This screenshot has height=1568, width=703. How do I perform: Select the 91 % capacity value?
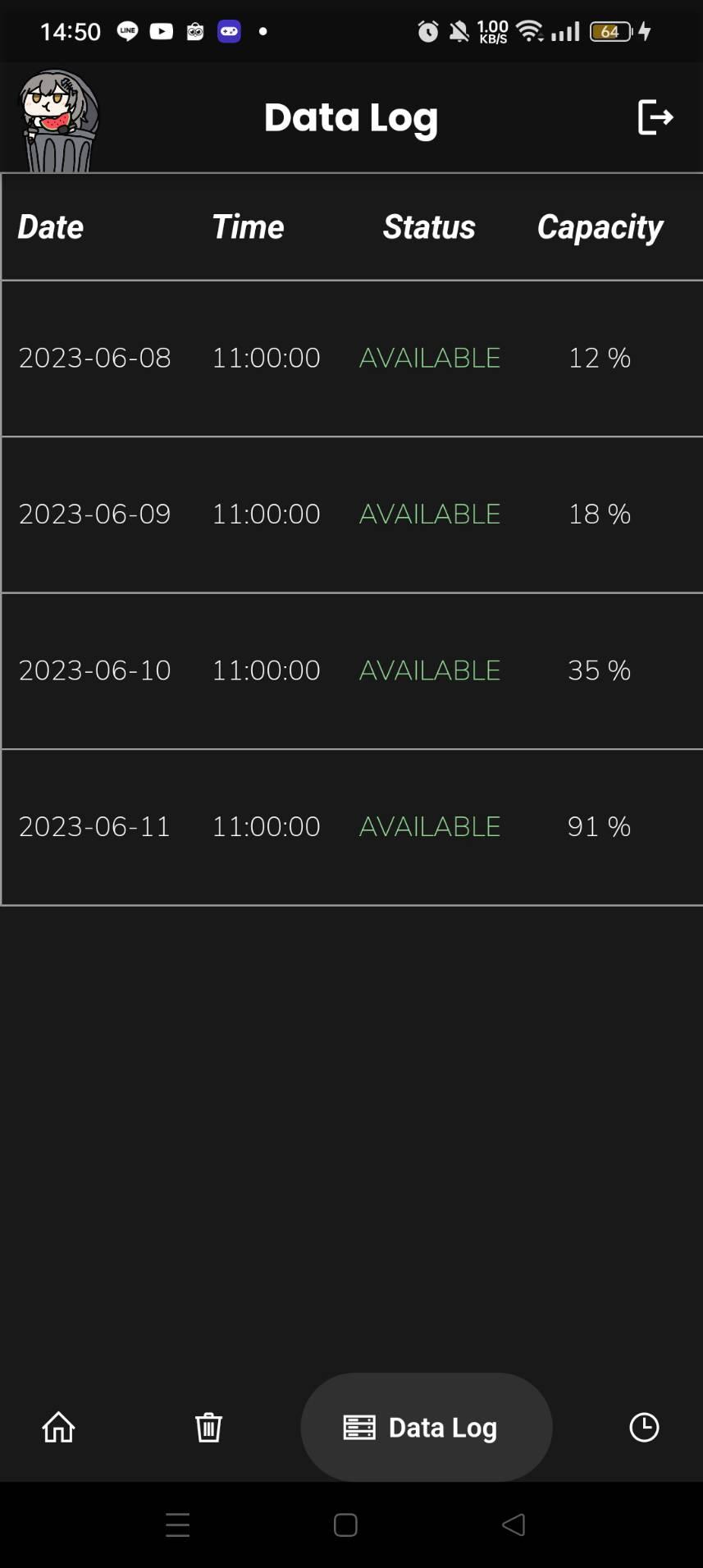pyautogui.click(x=599, y=826)
